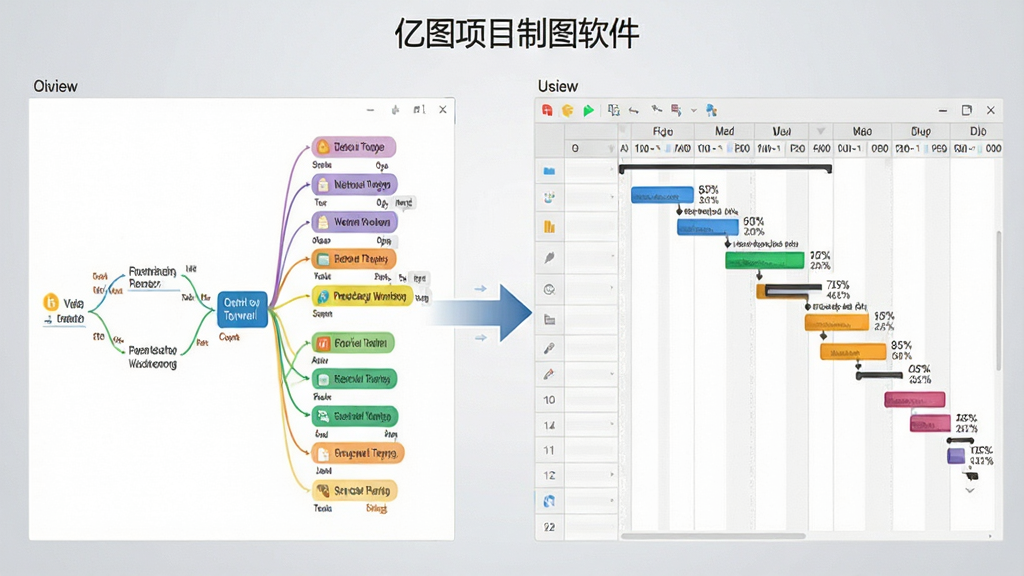Open dropdown arrow beside toolbar flag icon
This screenshot has width=1024, height=576.
click(x=694, y=110)
